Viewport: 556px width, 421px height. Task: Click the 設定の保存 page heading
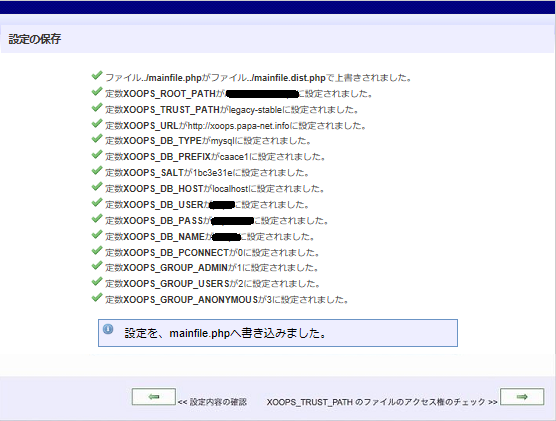[x=35, y=39]
